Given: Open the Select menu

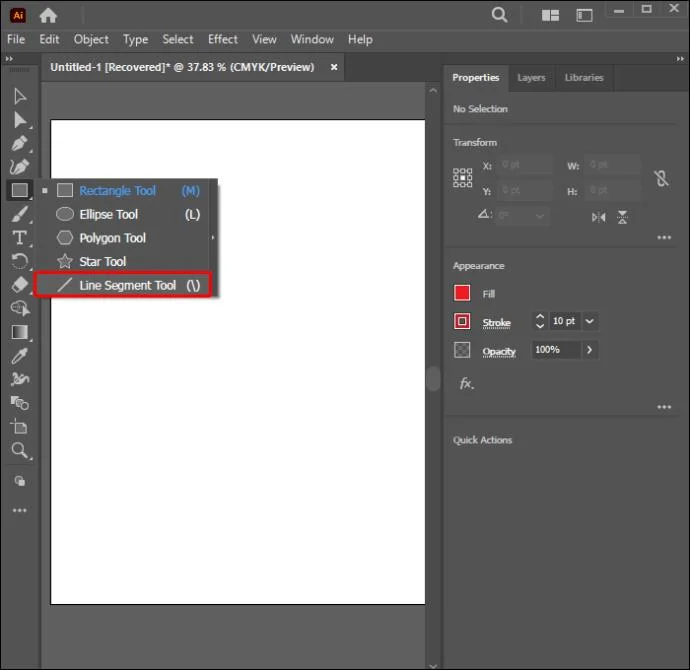Looking at the screenshot, I should point(178,39).
